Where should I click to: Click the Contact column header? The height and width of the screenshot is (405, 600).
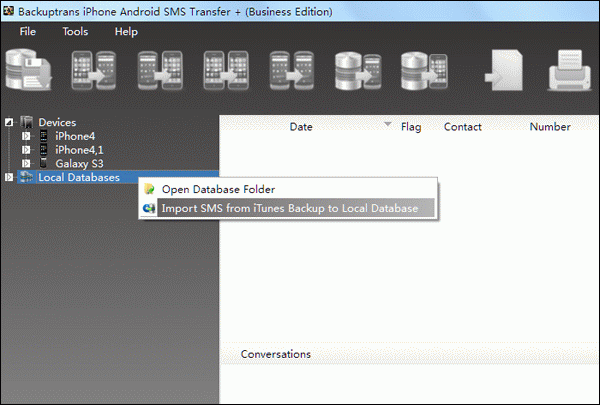point(463,127)
